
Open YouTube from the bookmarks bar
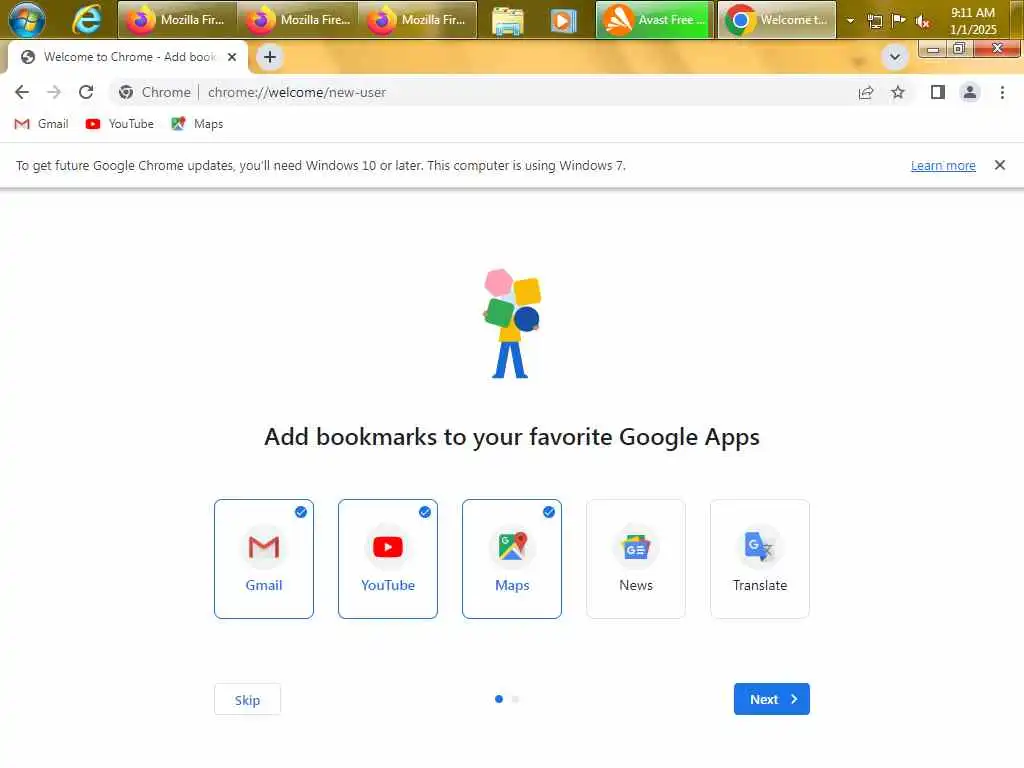coord(120,124)
